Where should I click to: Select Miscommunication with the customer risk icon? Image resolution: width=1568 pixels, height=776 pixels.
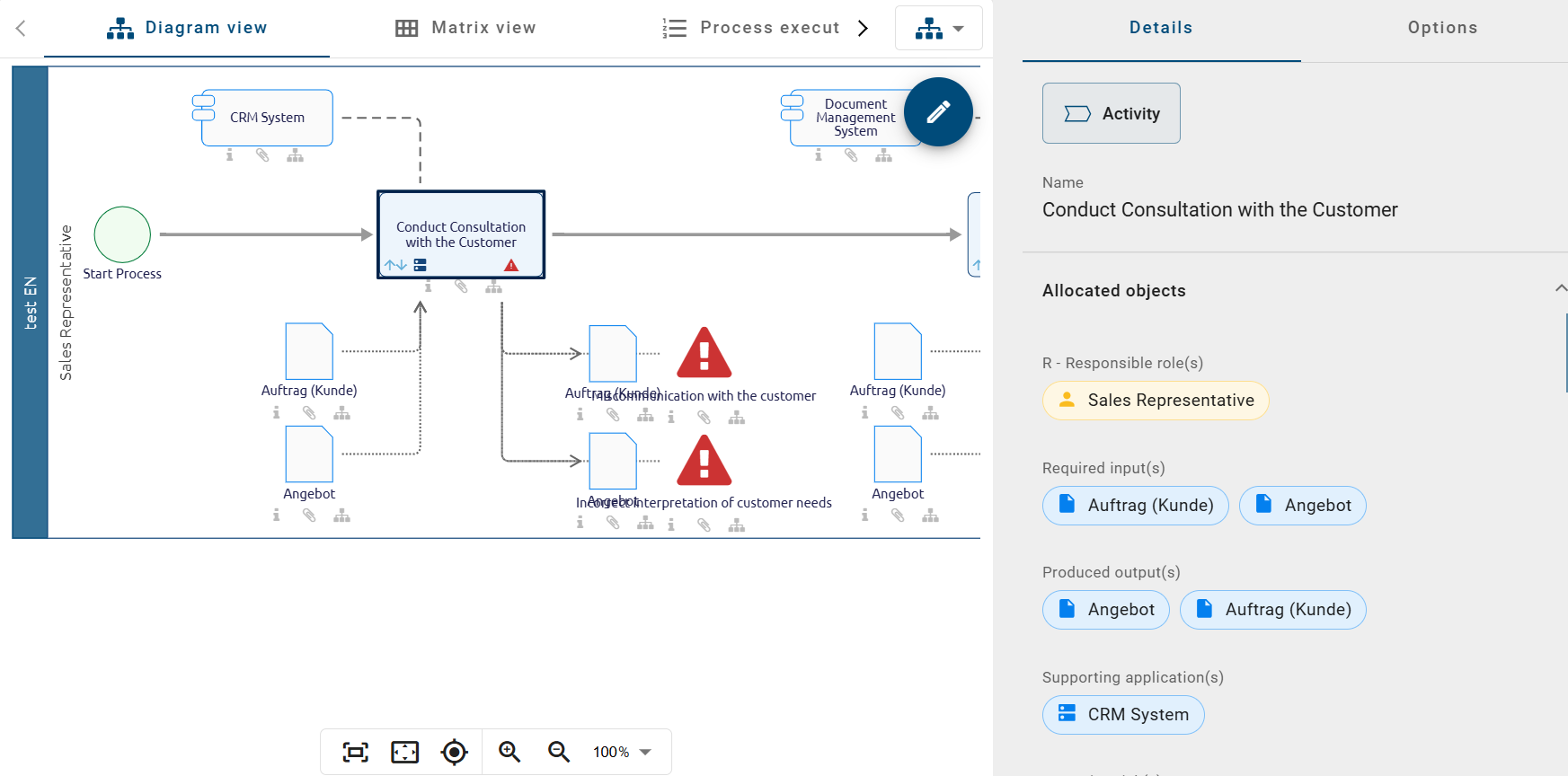pyautogui.click(x=704, y=352)
